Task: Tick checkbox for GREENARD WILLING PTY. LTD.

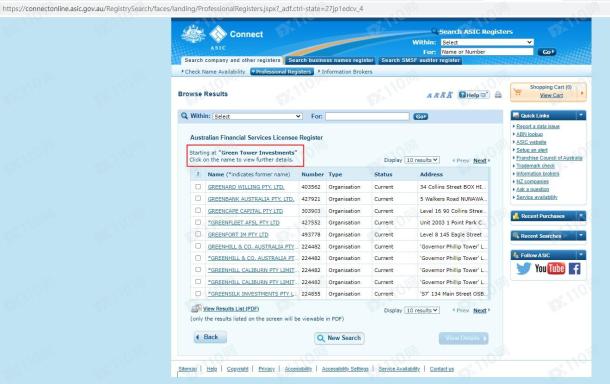Action: tap(198, 187)
